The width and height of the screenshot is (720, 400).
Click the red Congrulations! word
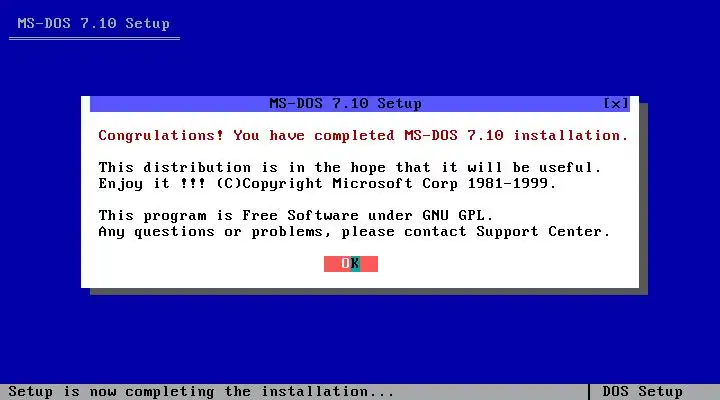[x=161, y=136]
